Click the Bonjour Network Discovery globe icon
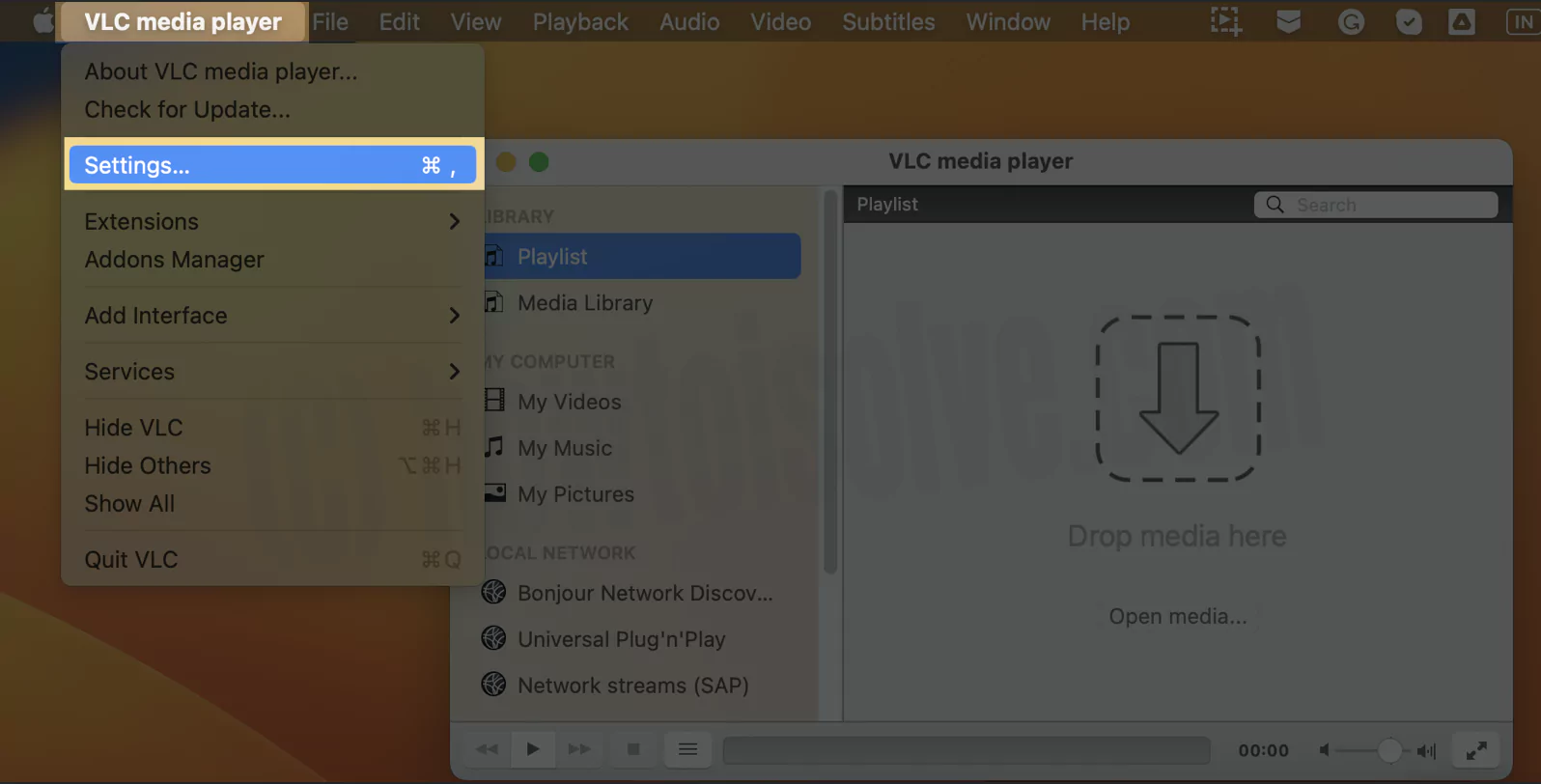1541x784 pixels. pos(493,592)
